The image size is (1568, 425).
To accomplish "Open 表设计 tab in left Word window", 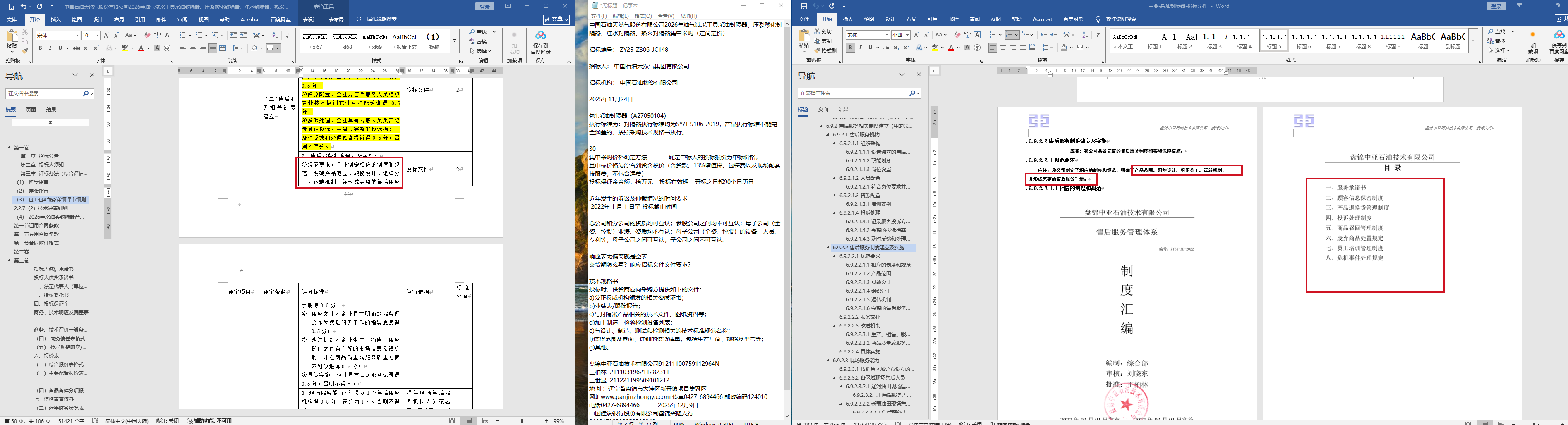I will (310, 19).
